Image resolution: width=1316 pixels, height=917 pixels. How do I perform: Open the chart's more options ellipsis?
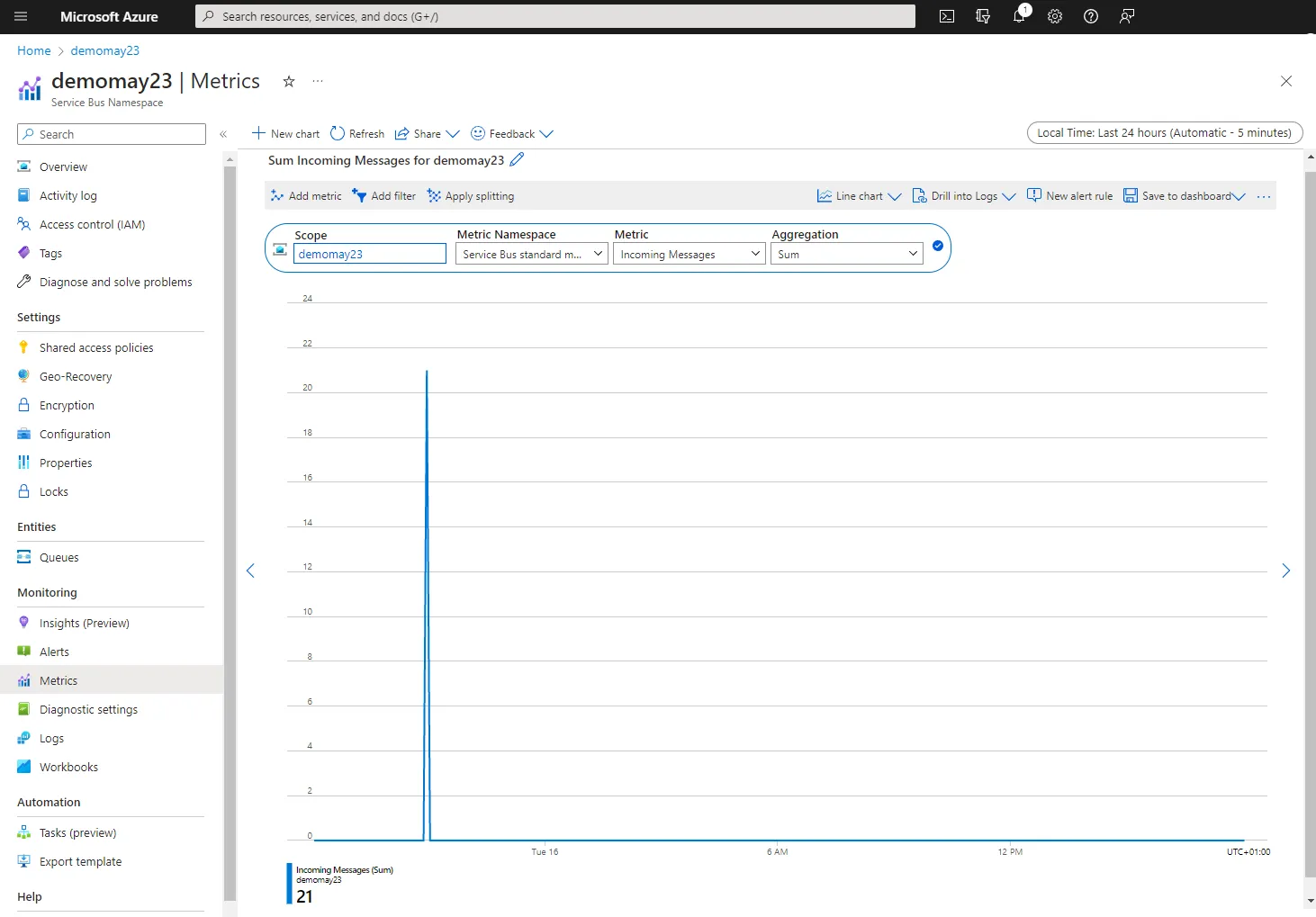[x=1264, y=196]
